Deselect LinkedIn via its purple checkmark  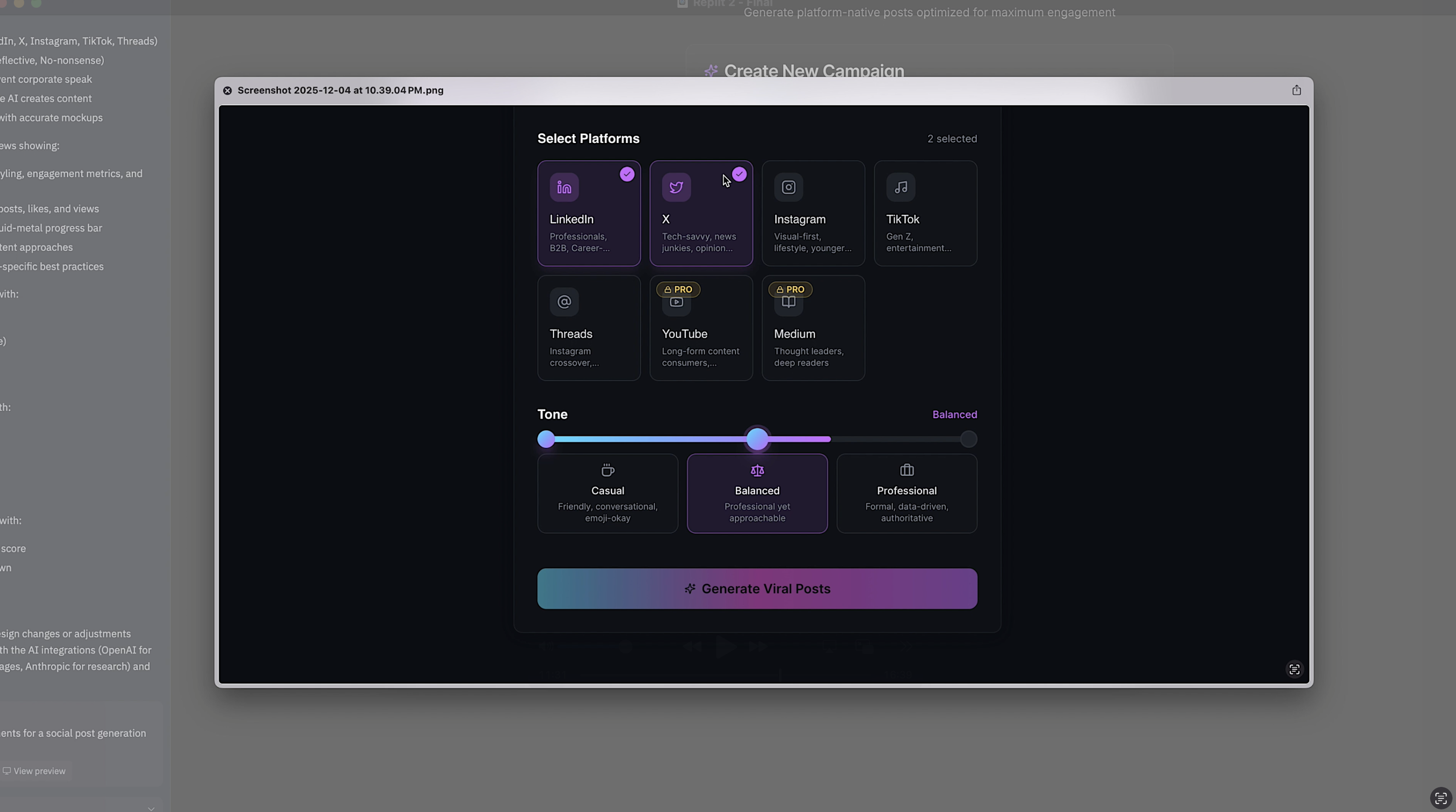[x=627, y=174]
